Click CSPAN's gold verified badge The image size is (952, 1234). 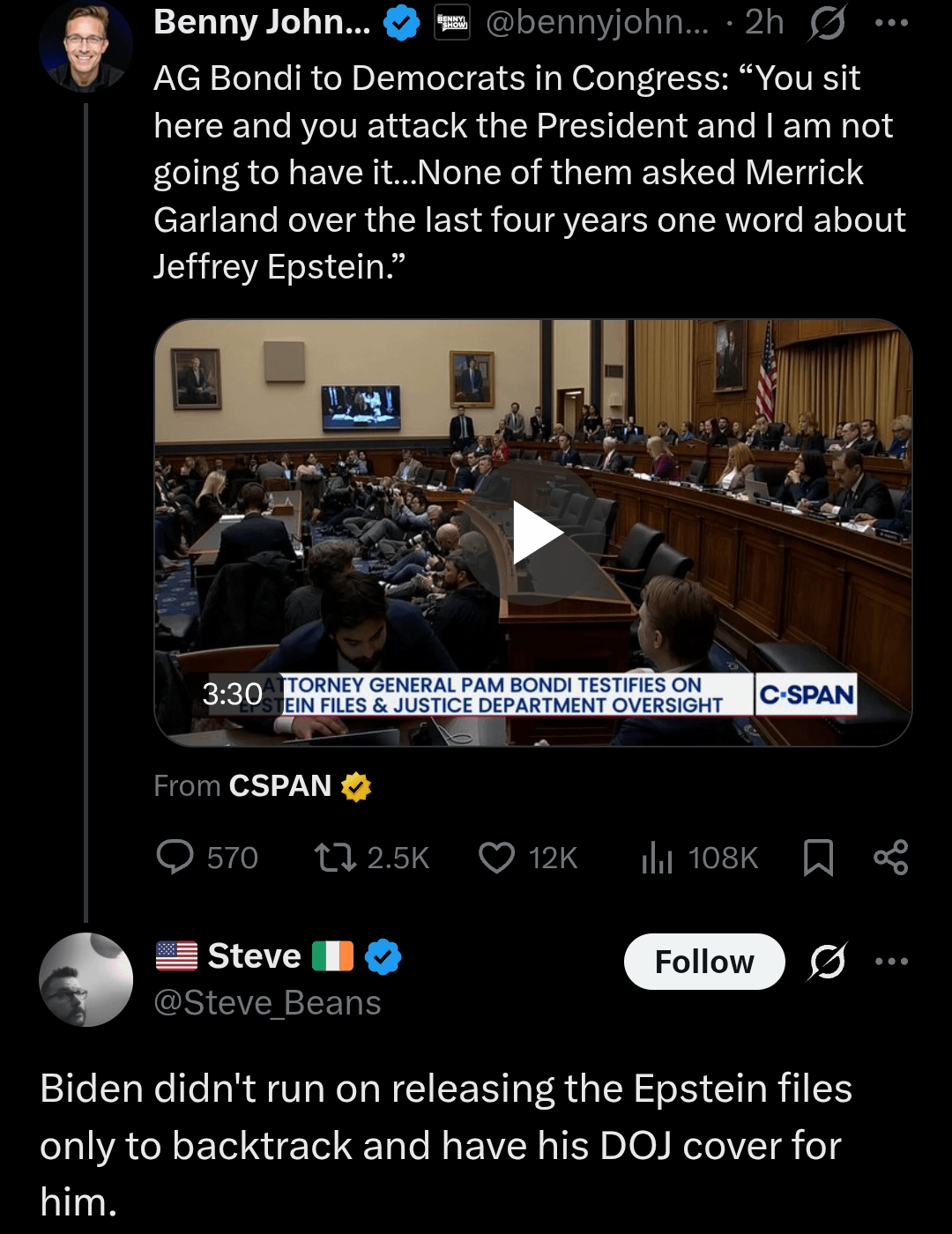(356, 786)
